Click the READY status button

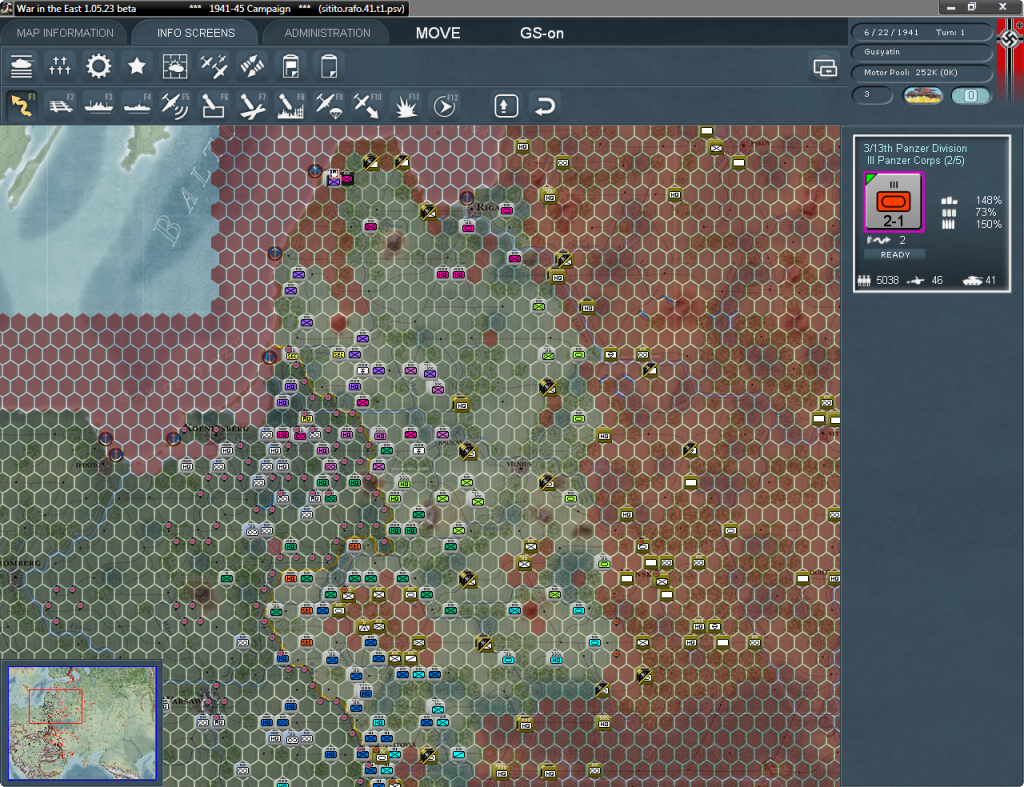click(895, 255)
